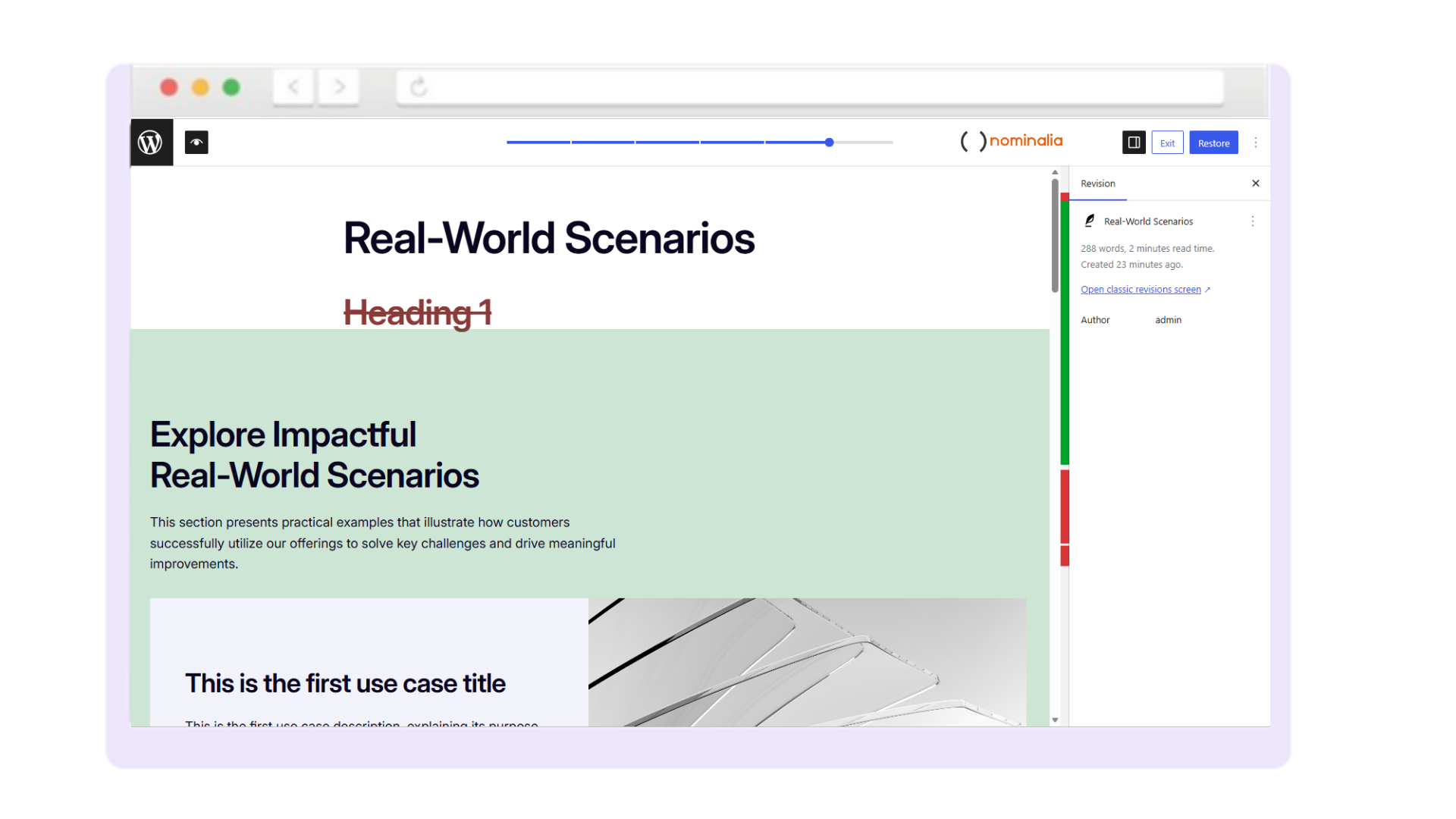Click the revision post leaf icon
The image size is (1456, 819).
1089,221
